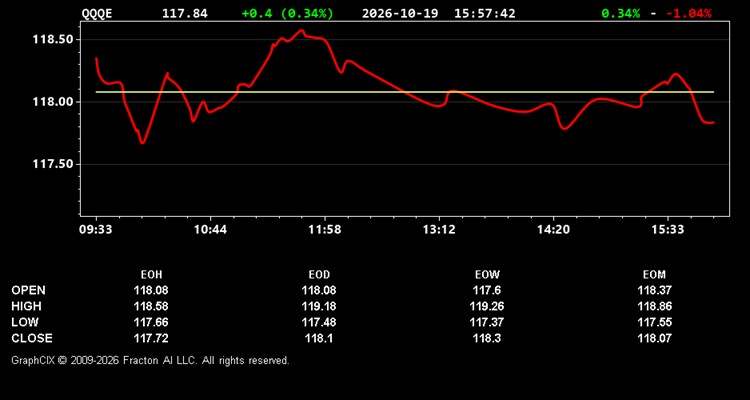750x400 pixels.
Task: Click the CLOSE row label
Action: click(32, 338)
